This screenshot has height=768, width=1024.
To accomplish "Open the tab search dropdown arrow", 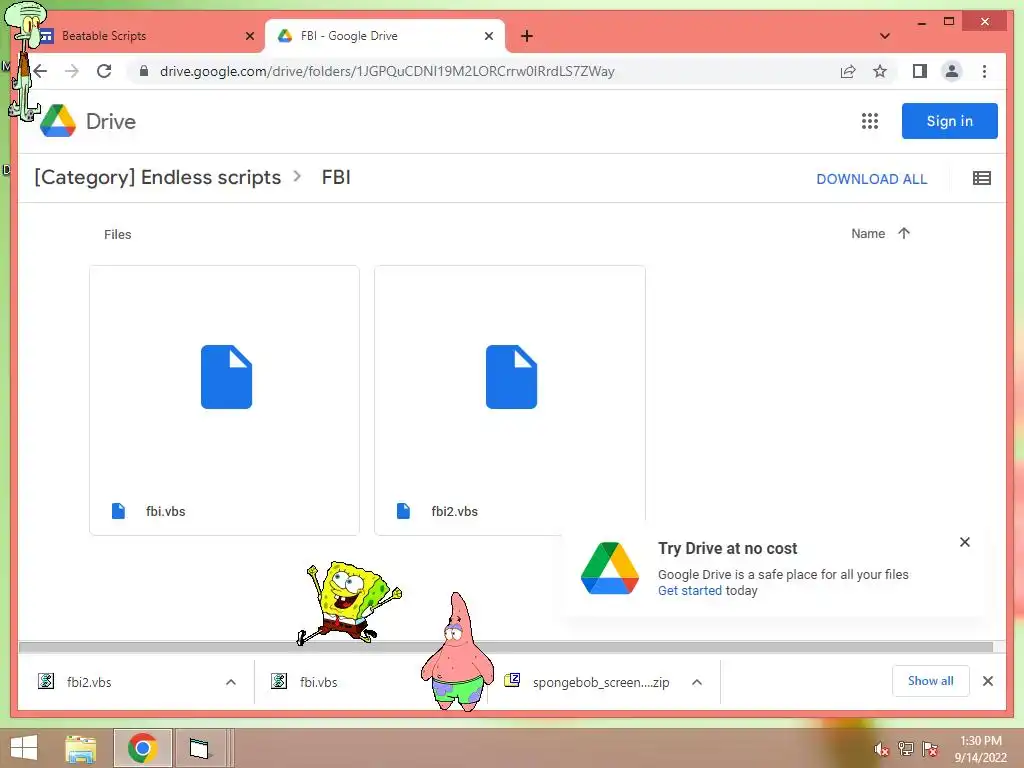I will [884, 36].
